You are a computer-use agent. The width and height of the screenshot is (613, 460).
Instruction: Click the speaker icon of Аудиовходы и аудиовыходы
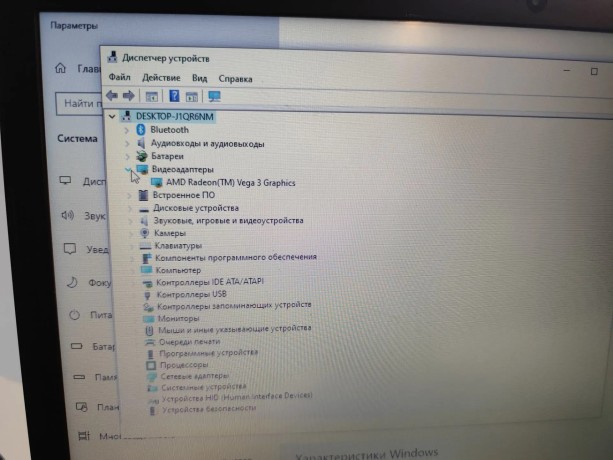pyautogui.click(x=141, y=143)
